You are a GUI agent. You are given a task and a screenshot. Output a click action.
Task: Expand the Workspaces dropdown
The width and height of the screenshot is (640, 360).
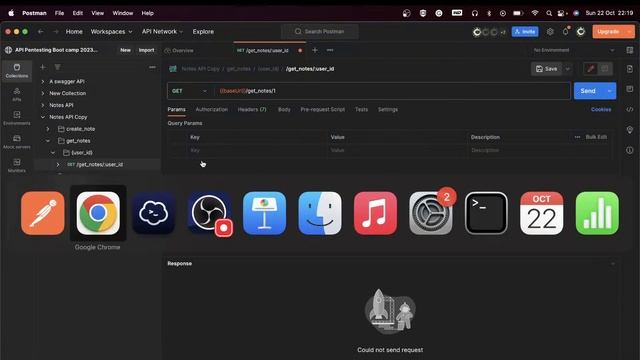(x=111, y=31)
